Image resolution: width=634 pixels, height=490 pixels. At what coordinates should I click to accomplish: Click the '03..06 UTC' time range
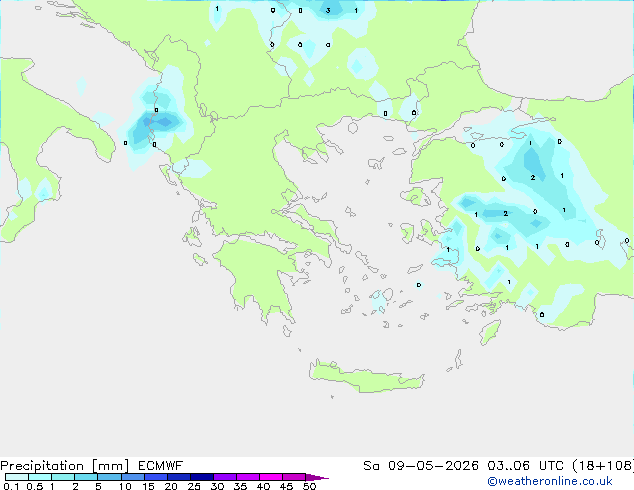[x=526, y=466]
